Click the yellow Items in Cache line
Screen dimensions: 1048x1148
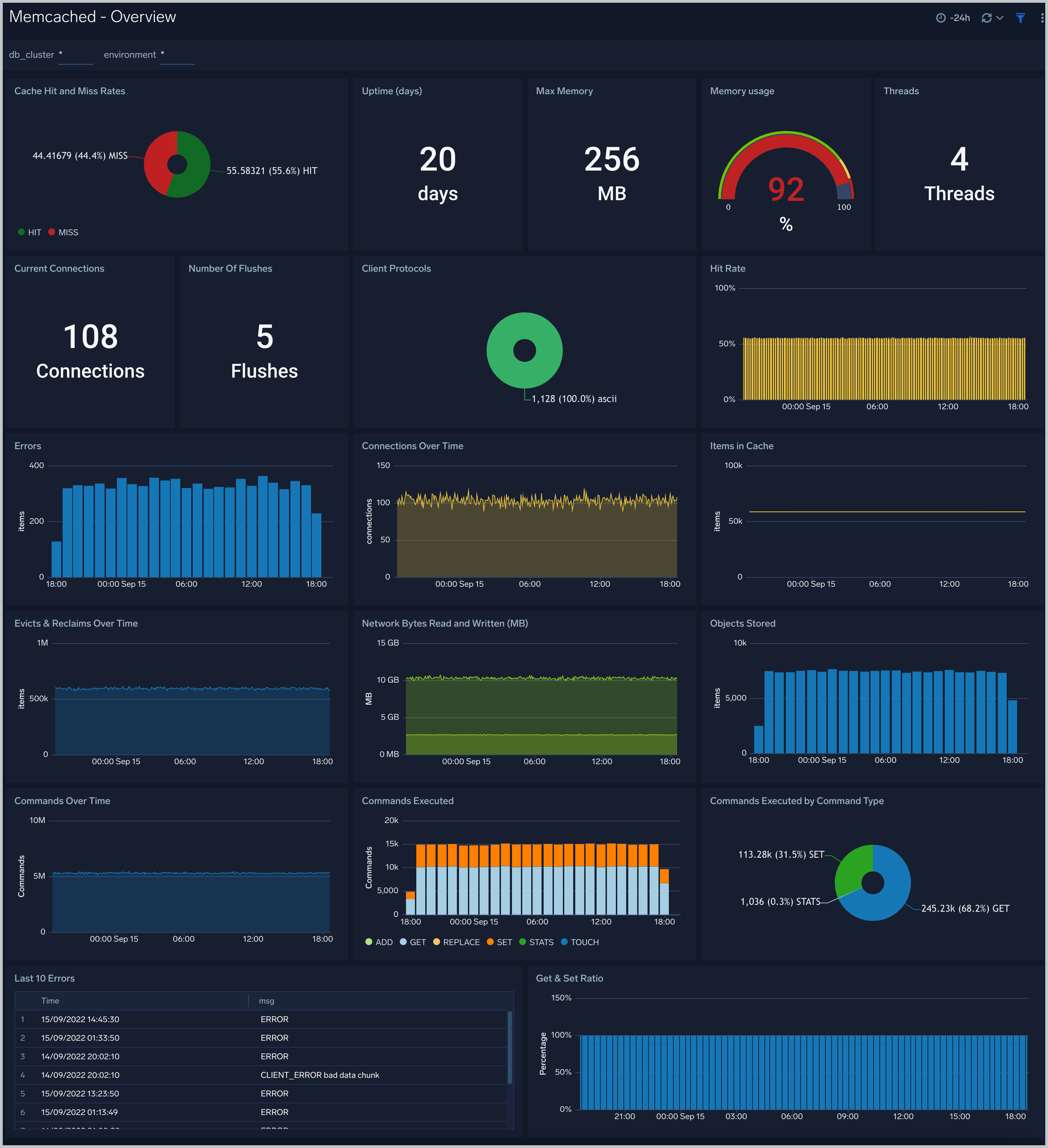pyautogui.click(x=887, y=512)
